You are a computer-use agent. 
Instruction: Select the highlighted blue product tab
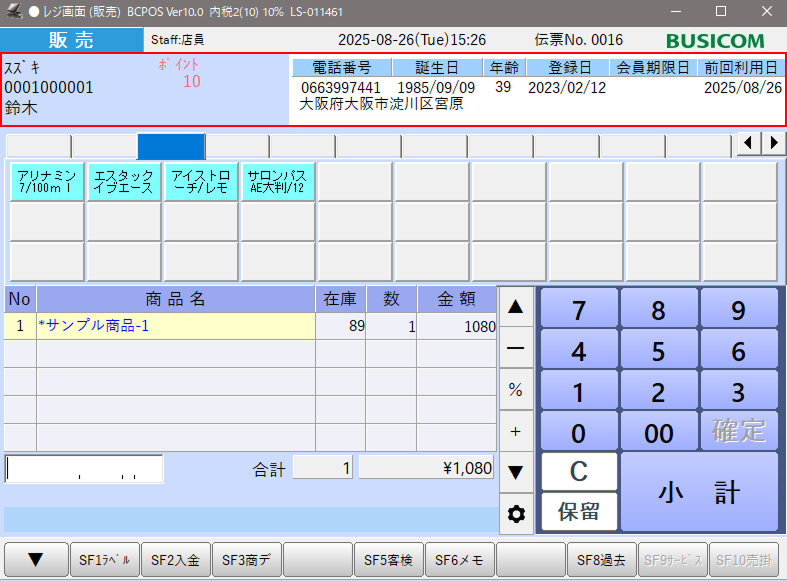170,146
